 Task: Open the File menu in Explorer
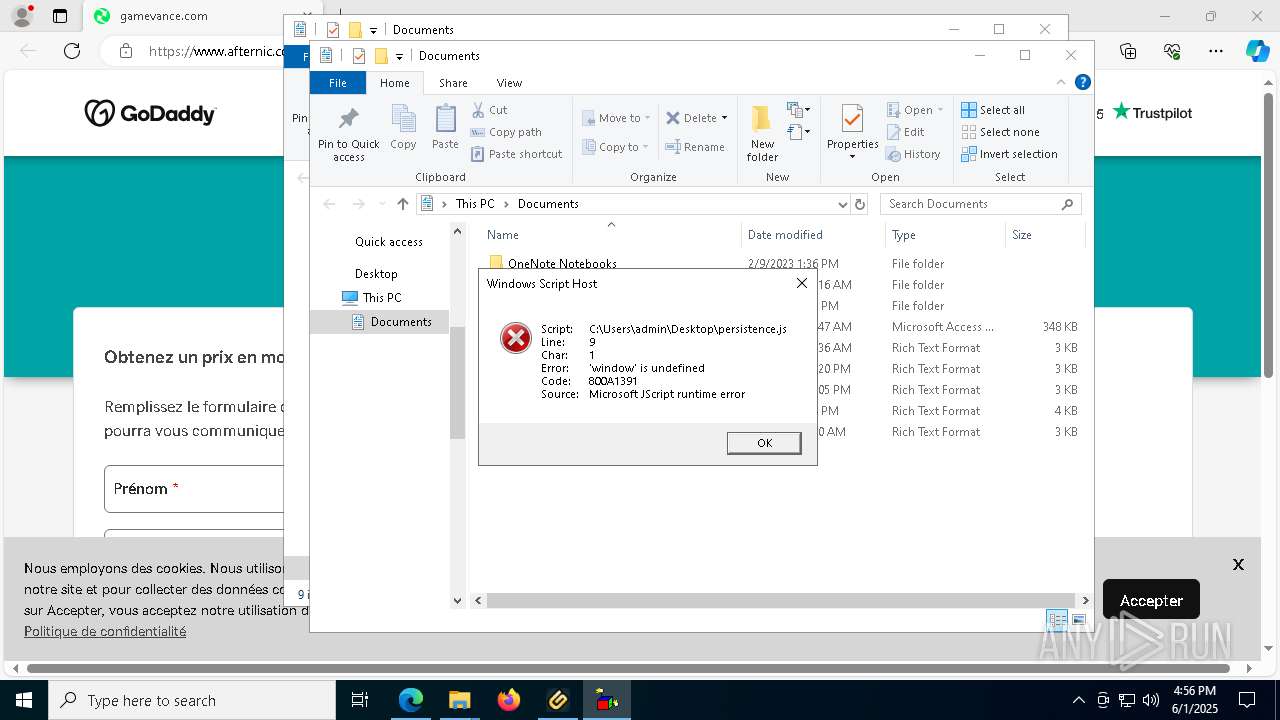pyautogui.click(x=338, y=83)
